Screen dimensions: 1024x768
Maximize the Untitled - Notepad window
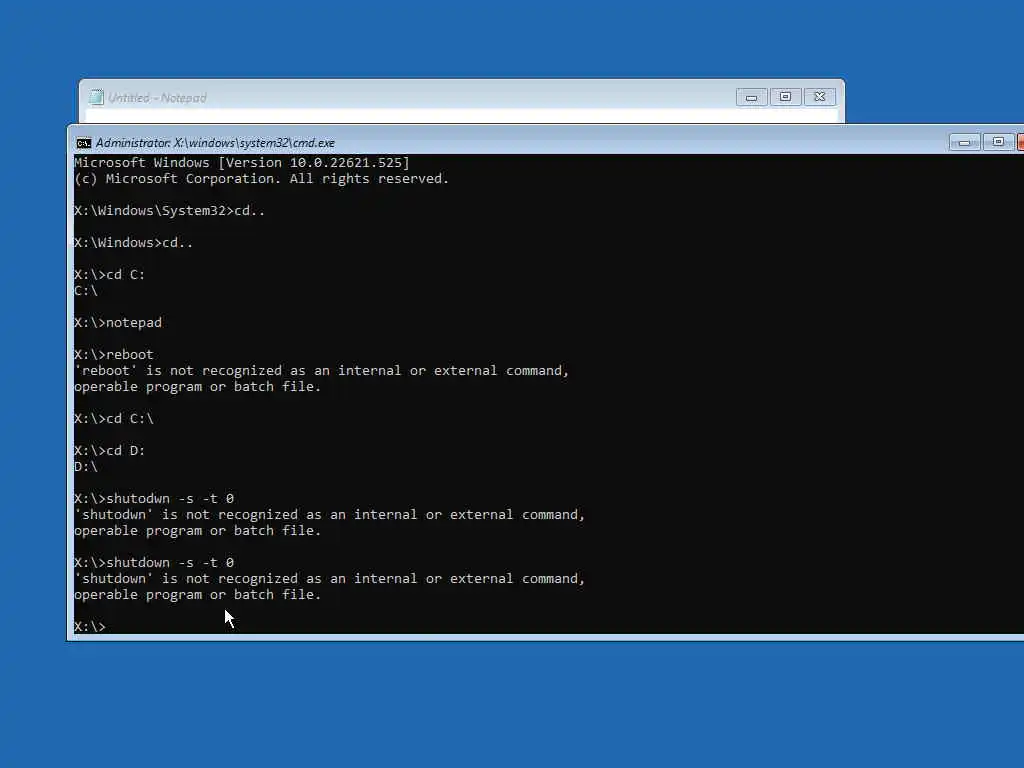[786, 97]
